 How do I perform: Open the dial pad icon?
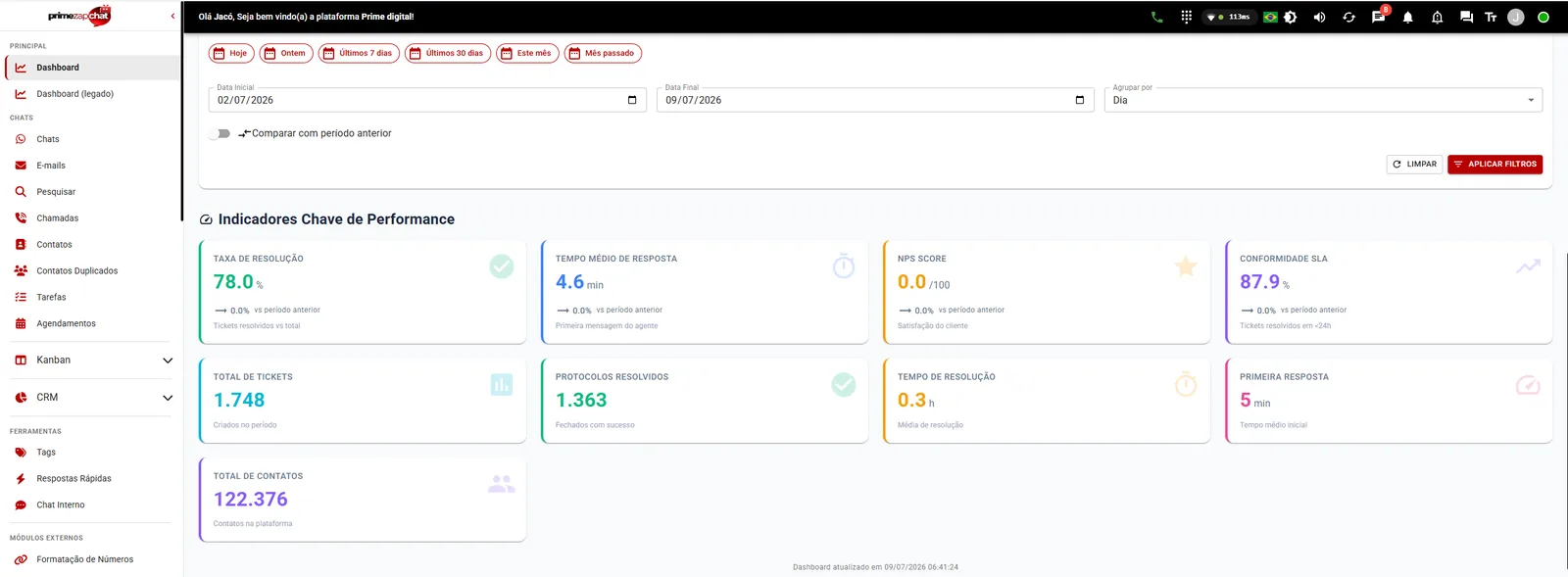pos(1186,17)
